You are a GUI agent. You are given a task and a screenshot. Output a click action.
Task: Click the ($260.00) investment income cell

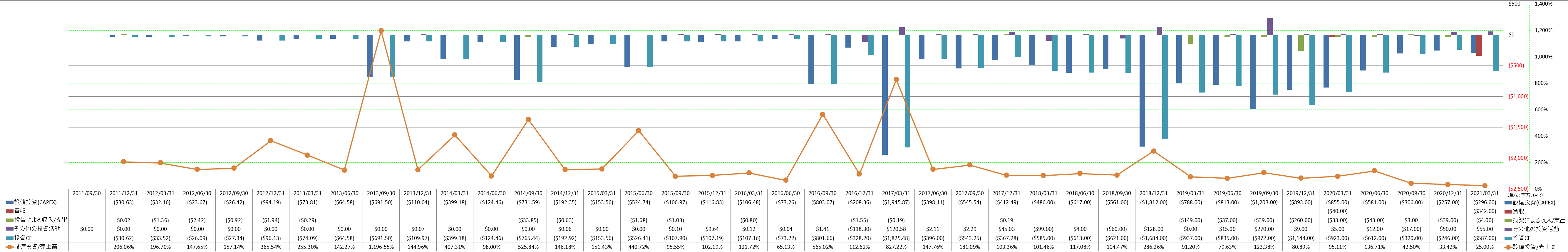(x=1301, y=220)
